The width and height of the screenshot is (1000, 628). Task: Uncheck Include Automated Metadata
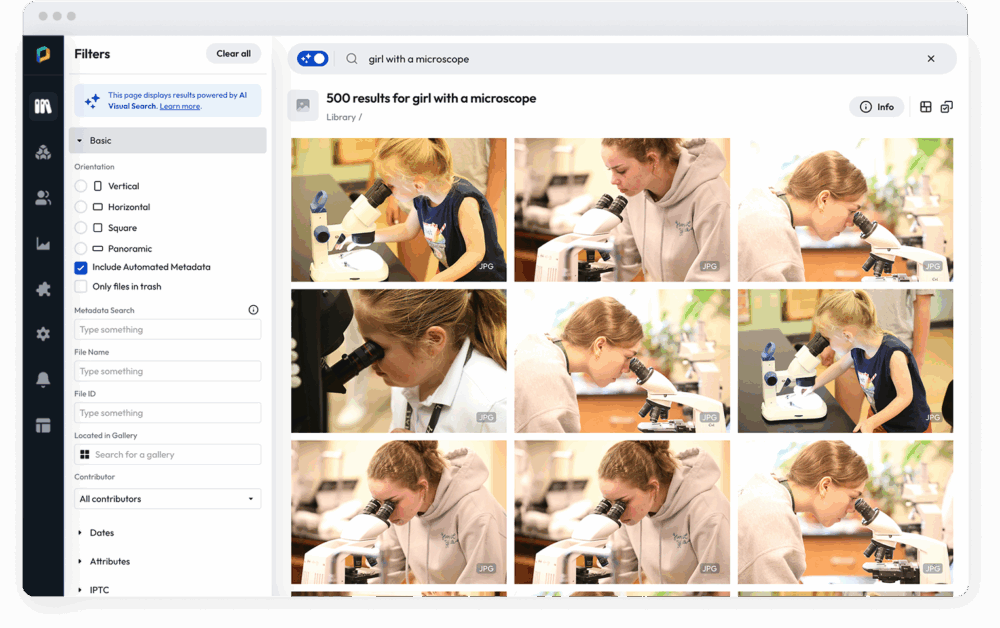[x=80, y=268]
